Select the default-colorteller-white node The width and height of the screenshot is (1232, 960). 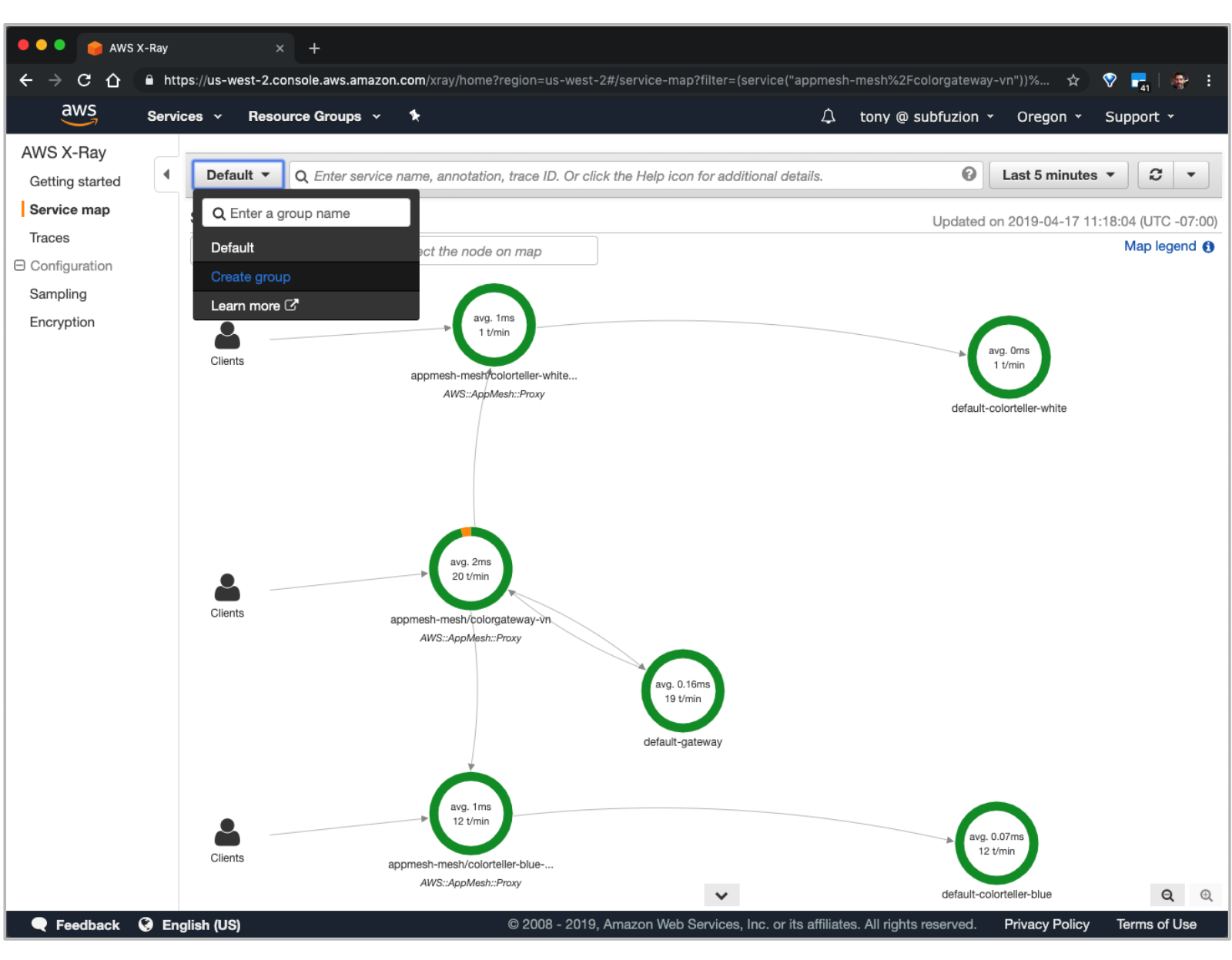tap(1009, 357)
